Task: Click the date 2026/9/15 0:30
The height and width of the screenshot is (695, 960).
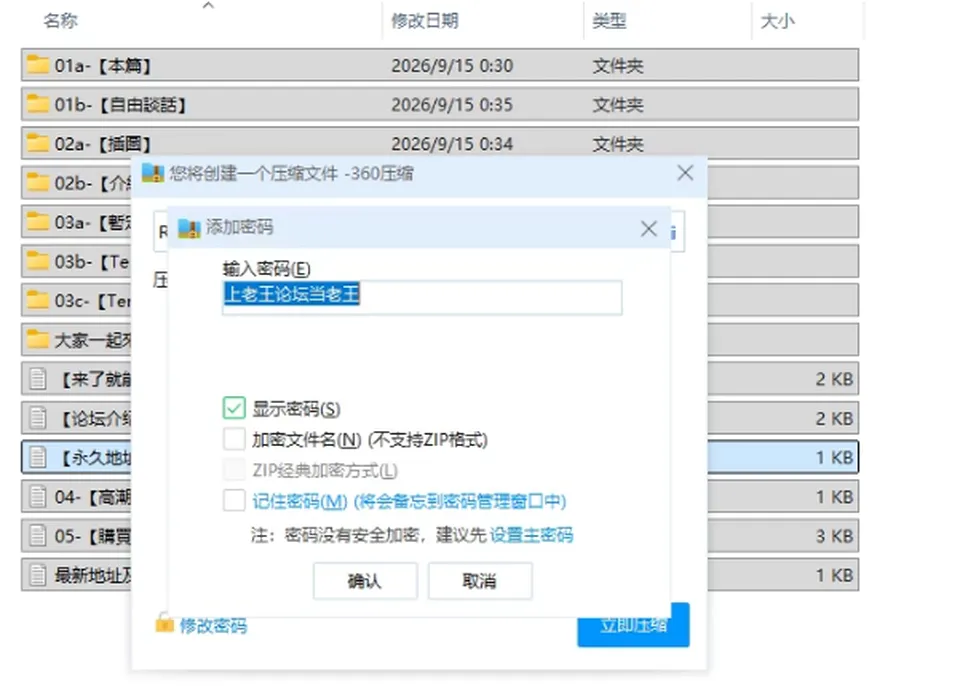Action: point(452,66)
